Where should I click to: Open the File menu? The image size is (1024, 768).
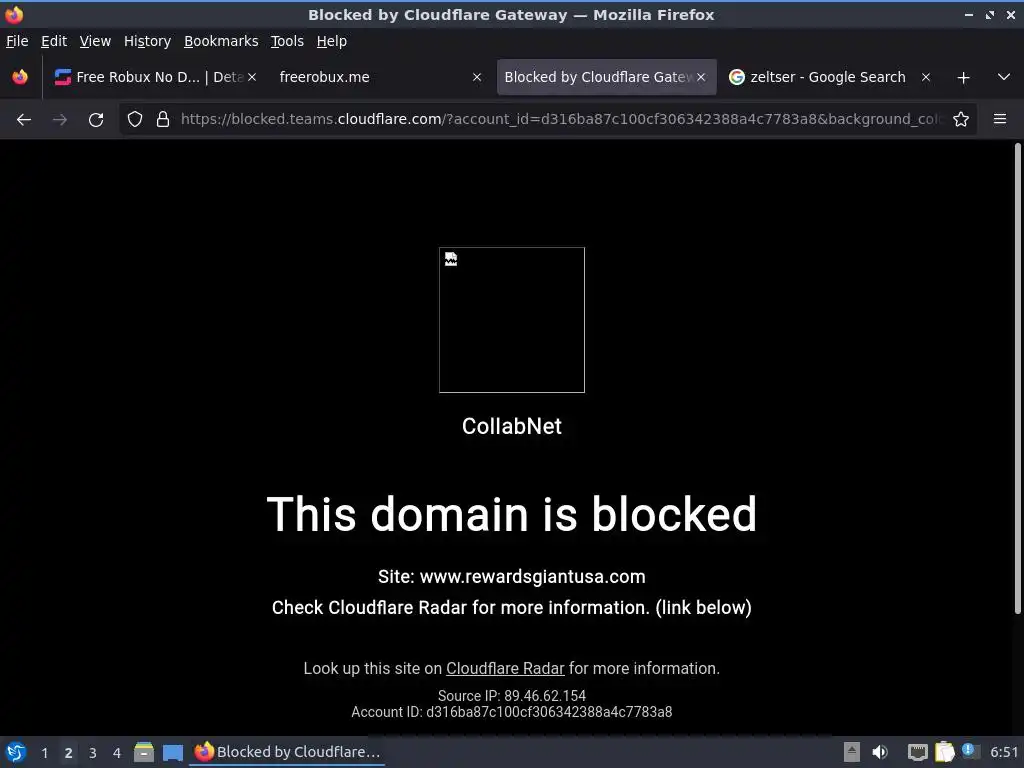coord(17,41)
